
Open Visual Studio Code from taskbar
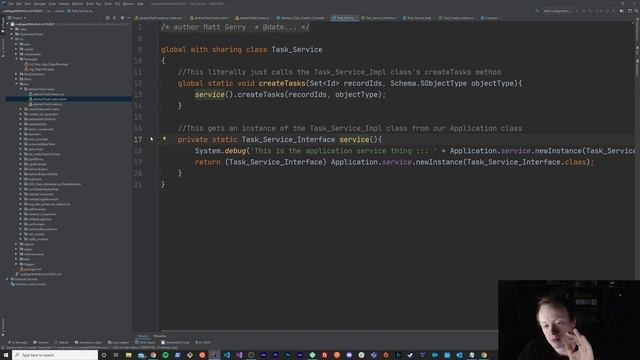[227, 355]
